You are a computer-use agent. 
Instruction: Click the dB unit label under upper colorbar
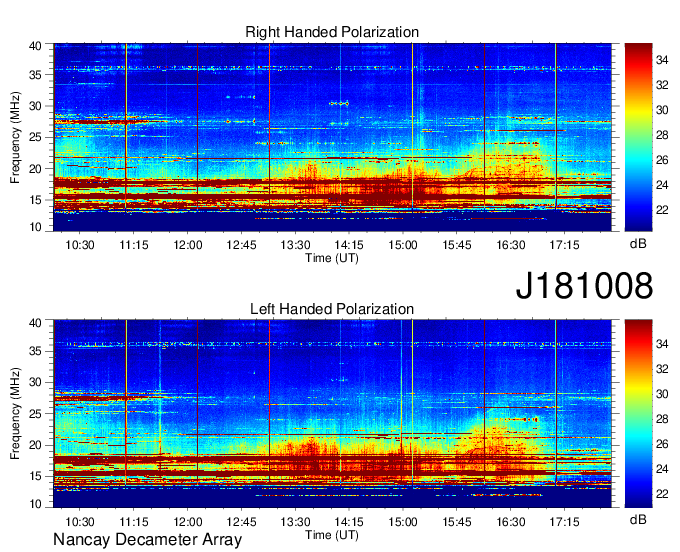pos(638,244)
